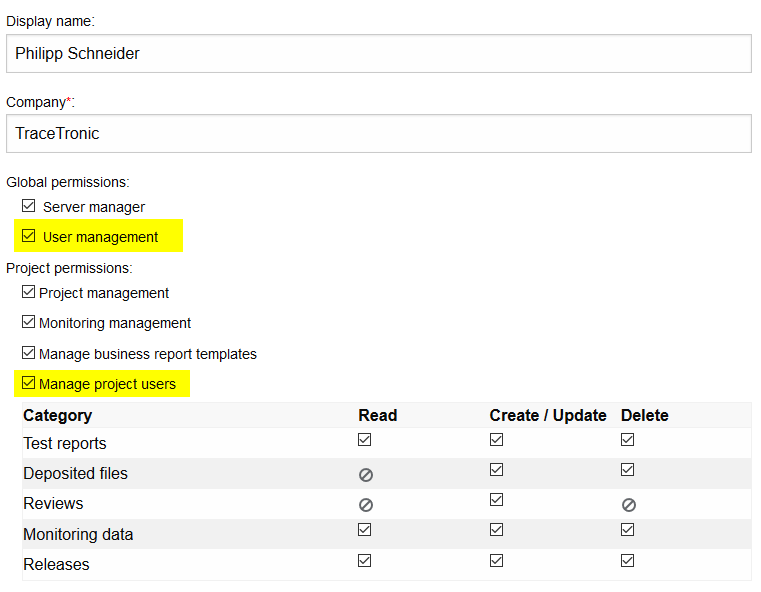Toggle Create / Update for Reviews
Viewport: 761px width, 592px height.
tap(496, 500)
